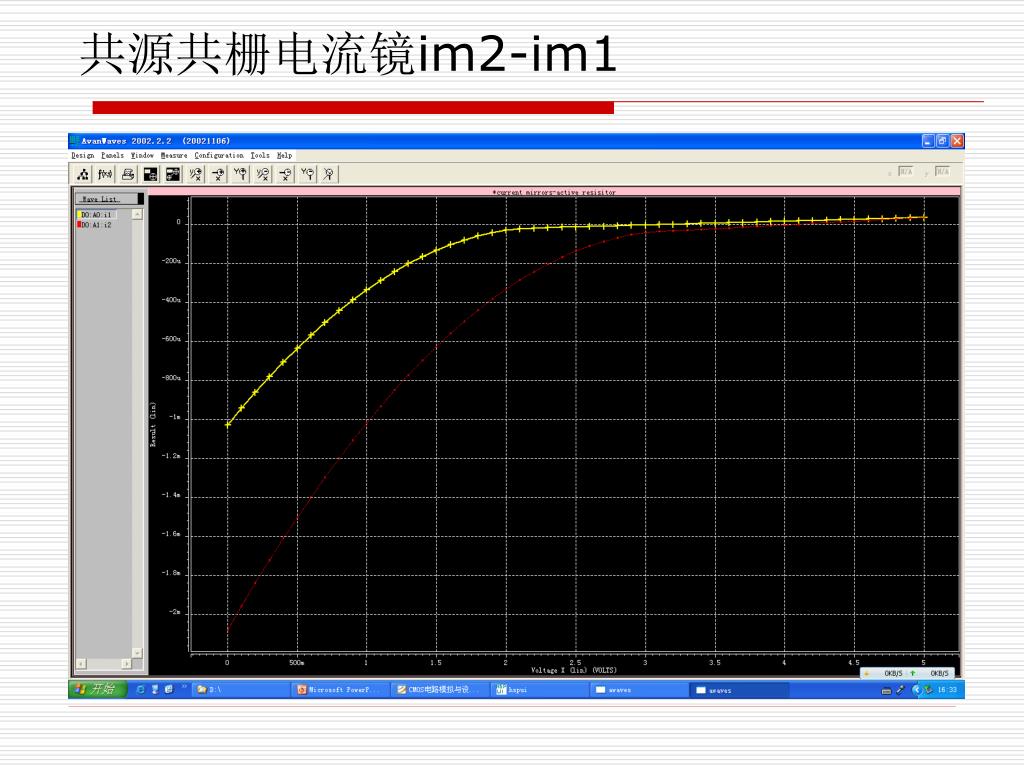Image resolution: width=1024 pixels, height=768 pixels.
Task: Open the Design menu
Action: pyautogui.click(x=83, y=155)
